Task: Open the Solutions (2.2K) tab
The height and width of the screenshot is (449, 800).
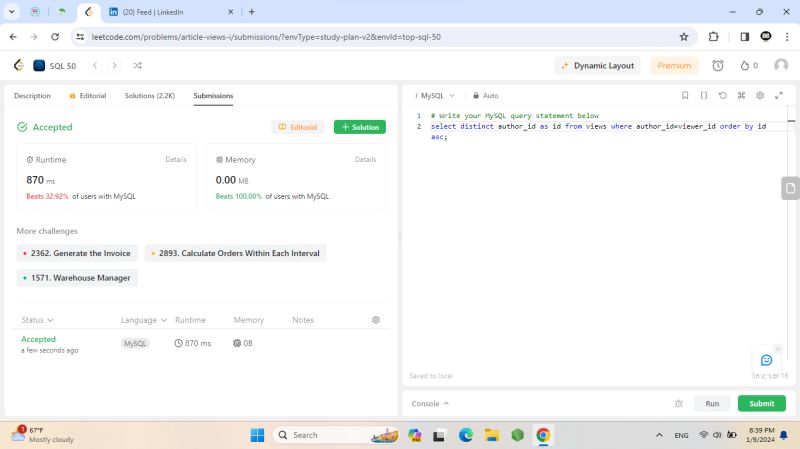Action: (149, 96)
